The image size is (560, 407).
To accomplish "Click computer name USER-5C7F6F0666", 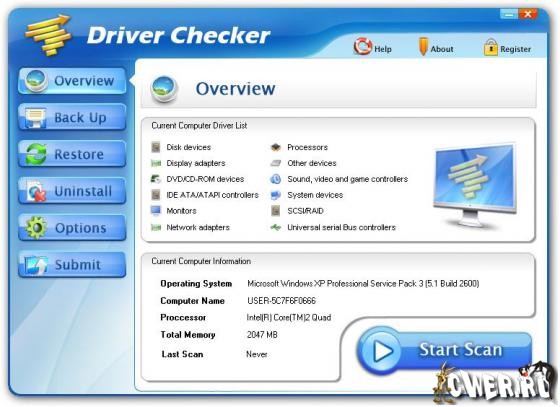I will [281, 301].
